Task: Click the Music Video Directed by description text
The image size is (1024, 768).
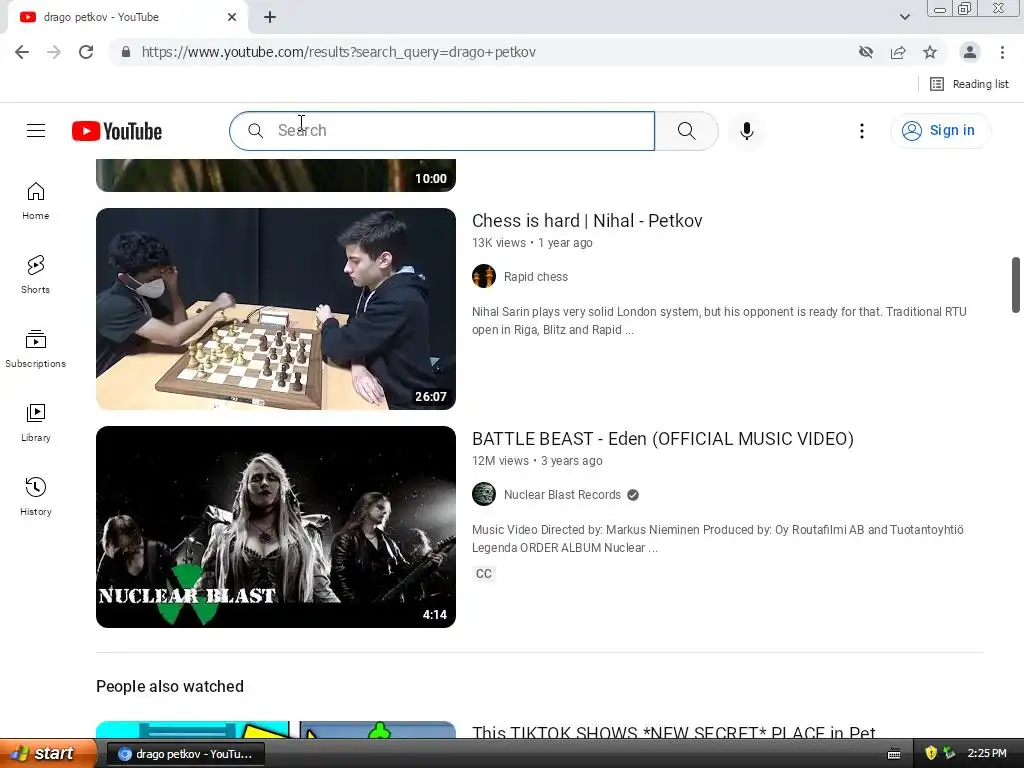Action: (x=718, y=539)
